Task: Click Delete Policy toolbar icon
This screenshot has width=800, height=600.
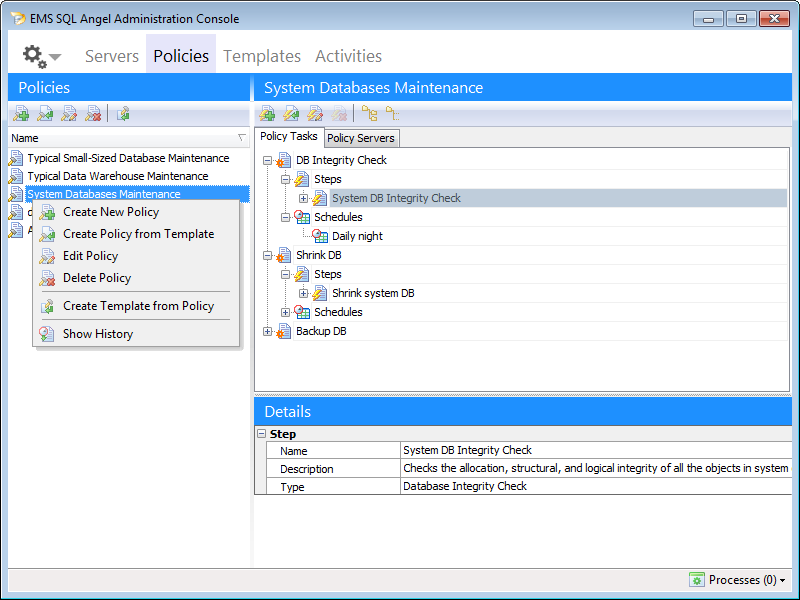Action: tap(93, 114)
